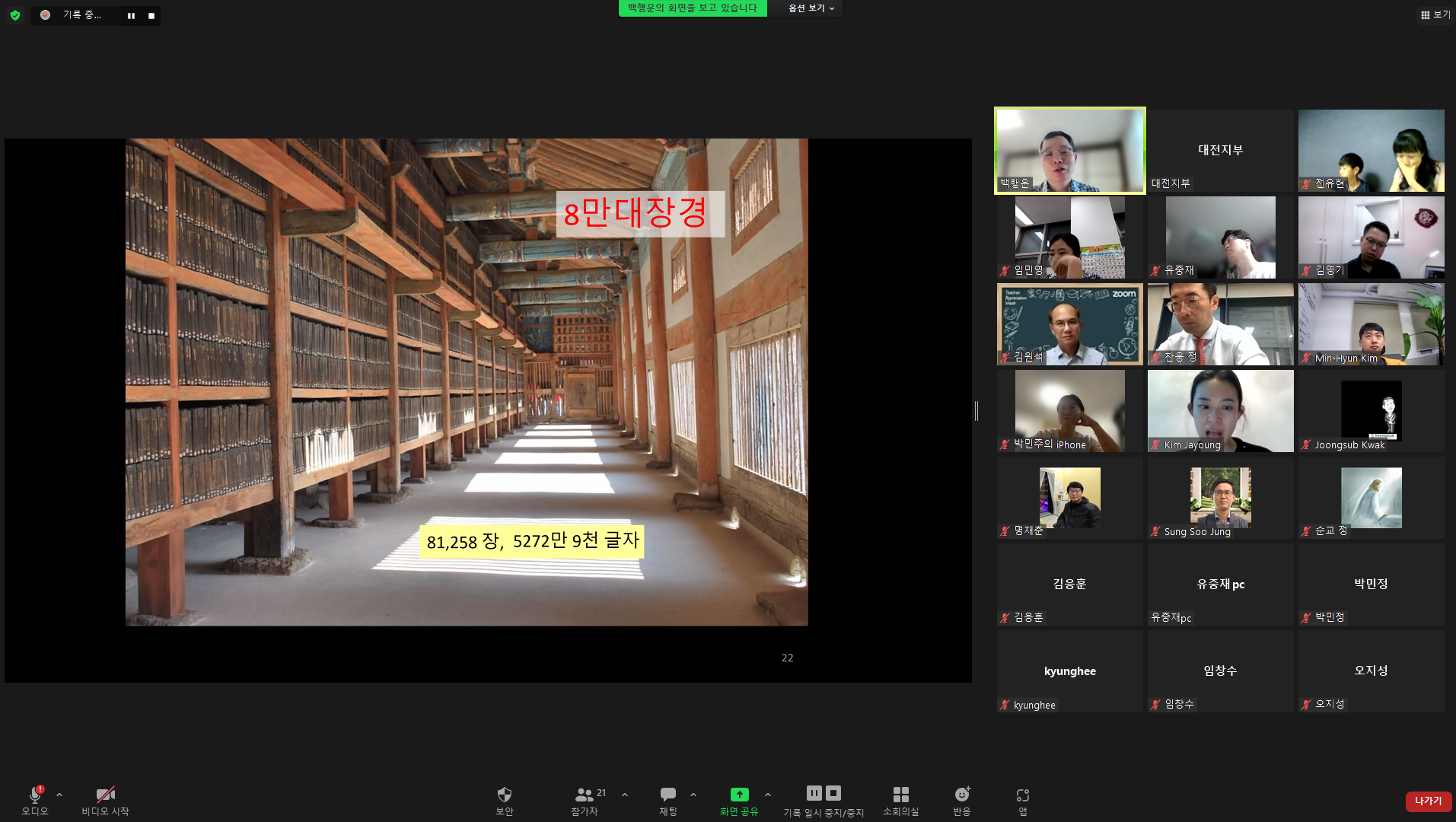Open the 채팅 chat panel

(x=668, y=801)
